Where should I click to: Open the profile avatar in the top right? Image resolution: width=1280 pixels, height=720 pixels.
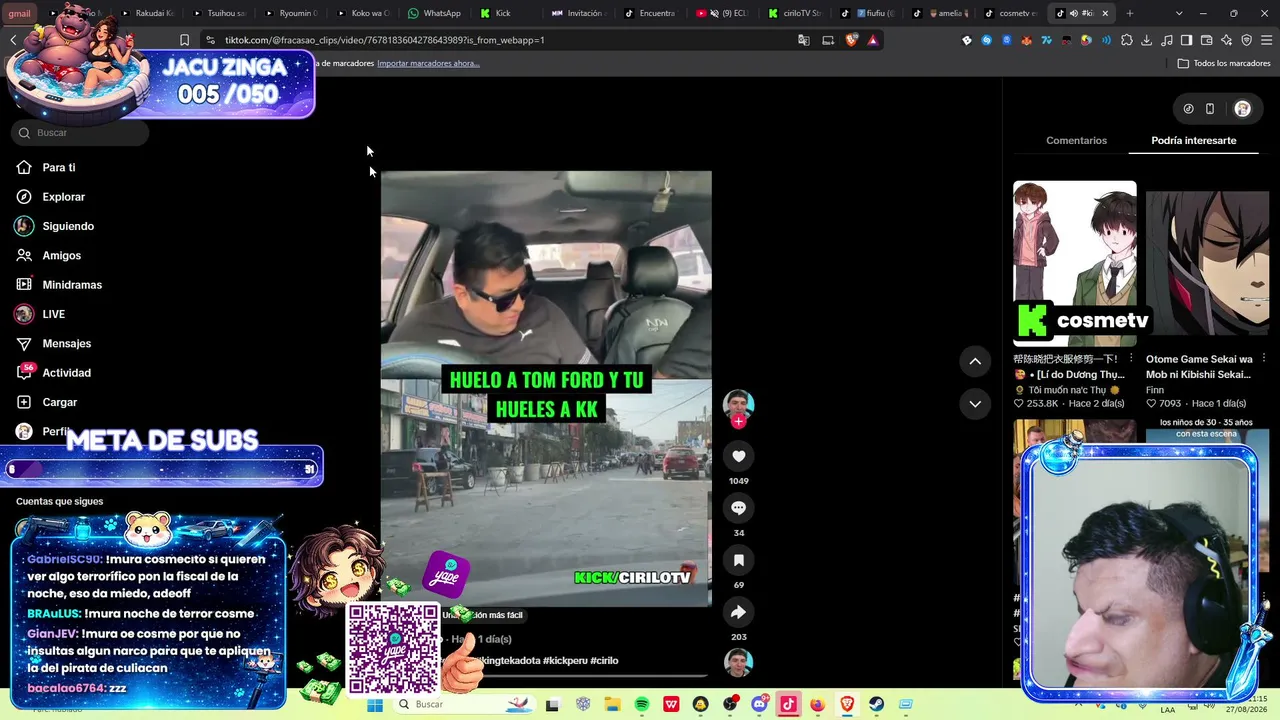[x=1242, y=108]
